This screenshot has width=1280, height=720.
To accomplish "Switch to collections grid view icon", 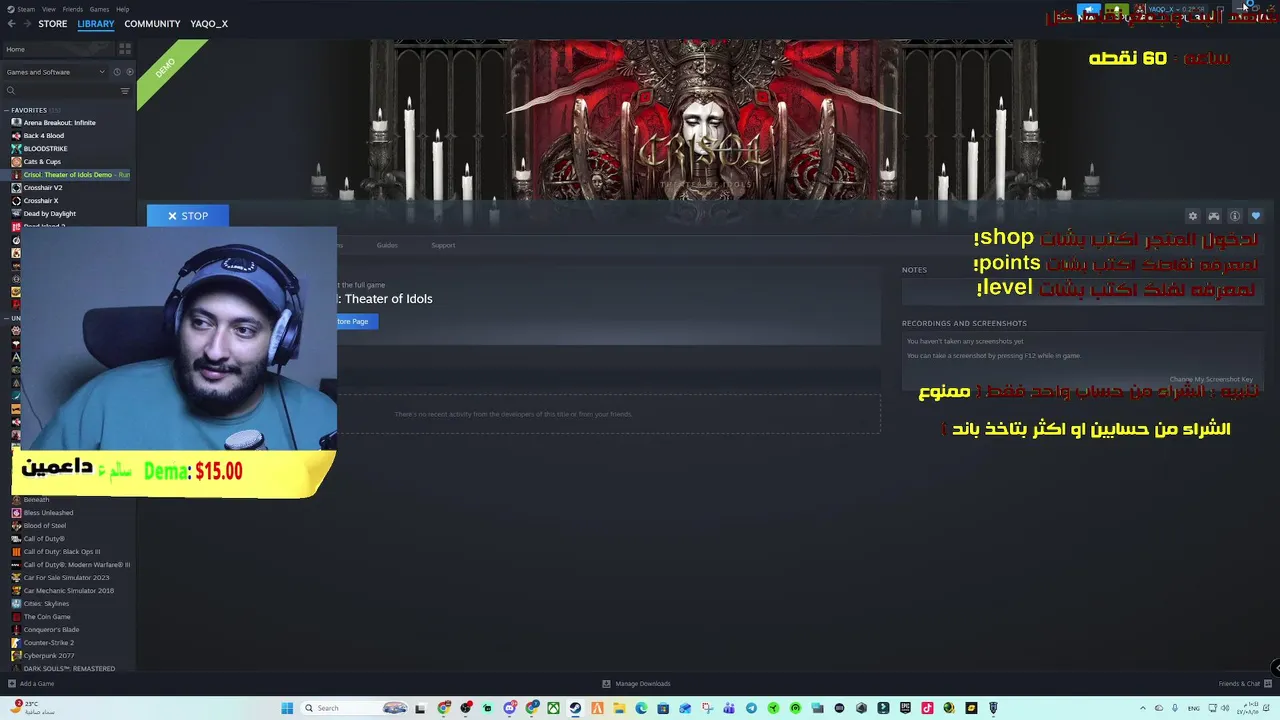I will [125, 48].
